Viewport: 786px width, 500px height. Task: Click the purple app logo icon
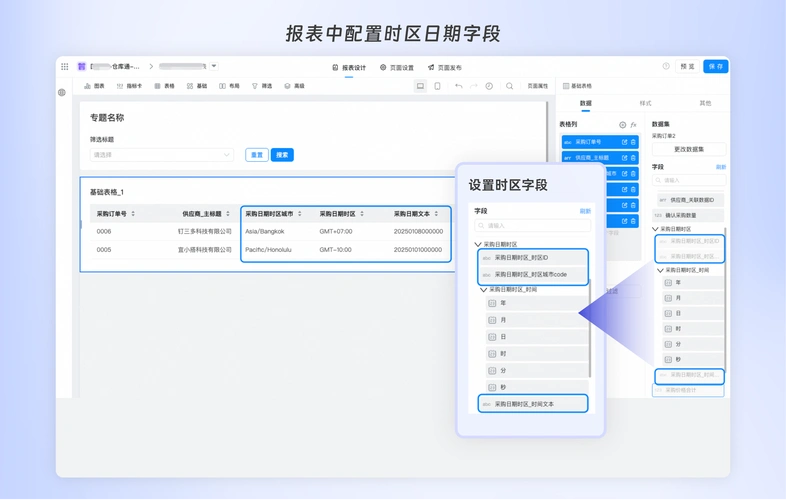[81, 66]
